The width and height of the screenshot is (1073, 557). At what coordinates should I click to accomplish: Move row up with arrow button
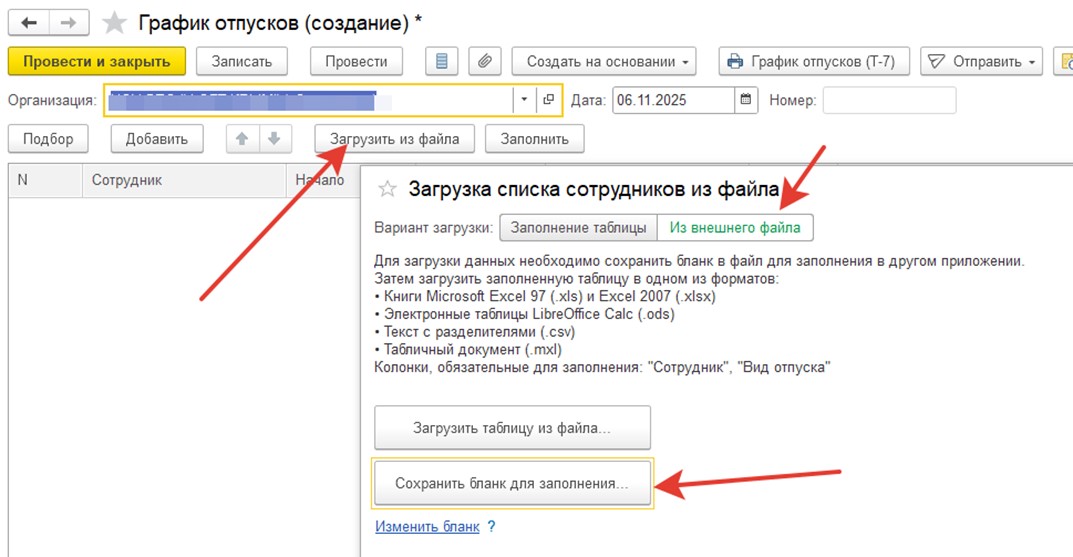[x=241, y=139]
